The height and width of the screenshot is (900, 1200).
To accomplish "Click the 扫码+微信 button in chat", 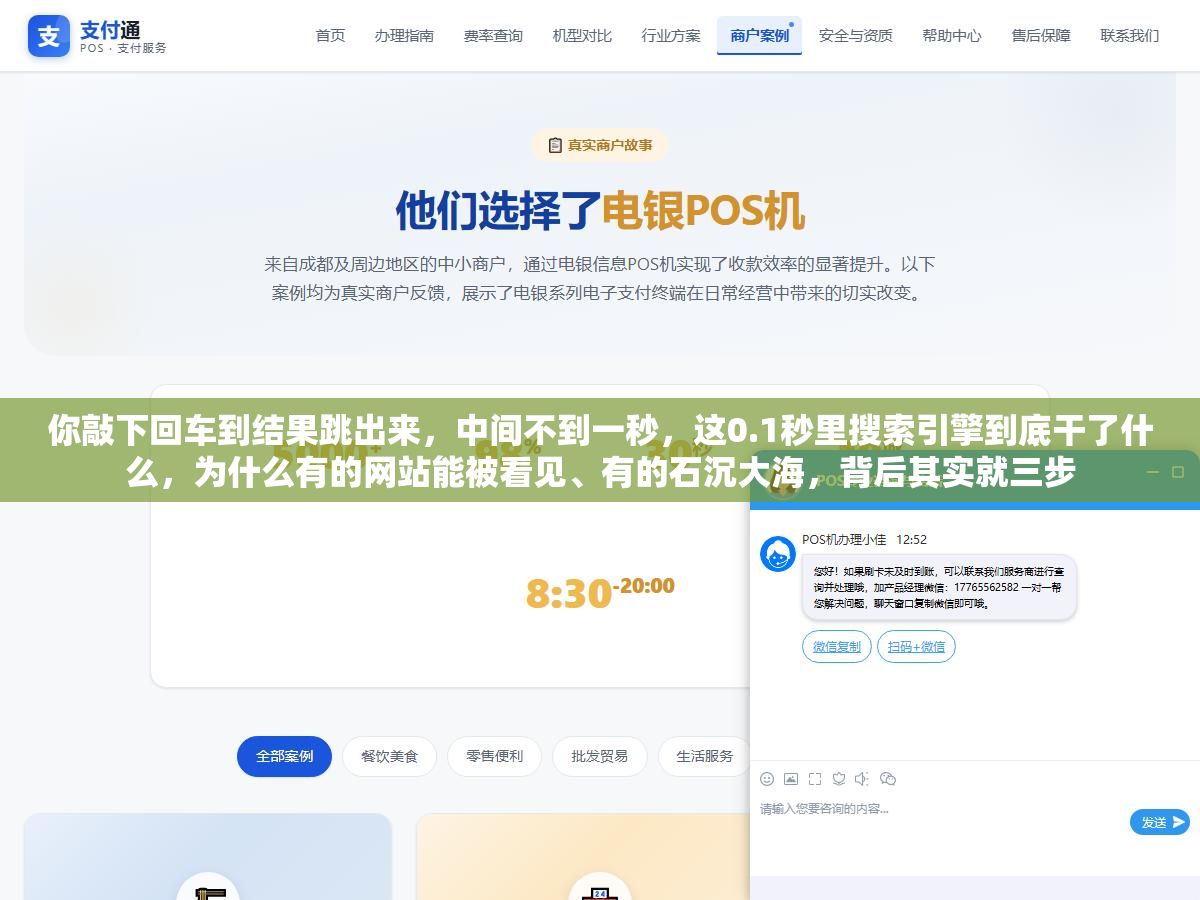I will [x=916, y=647].
